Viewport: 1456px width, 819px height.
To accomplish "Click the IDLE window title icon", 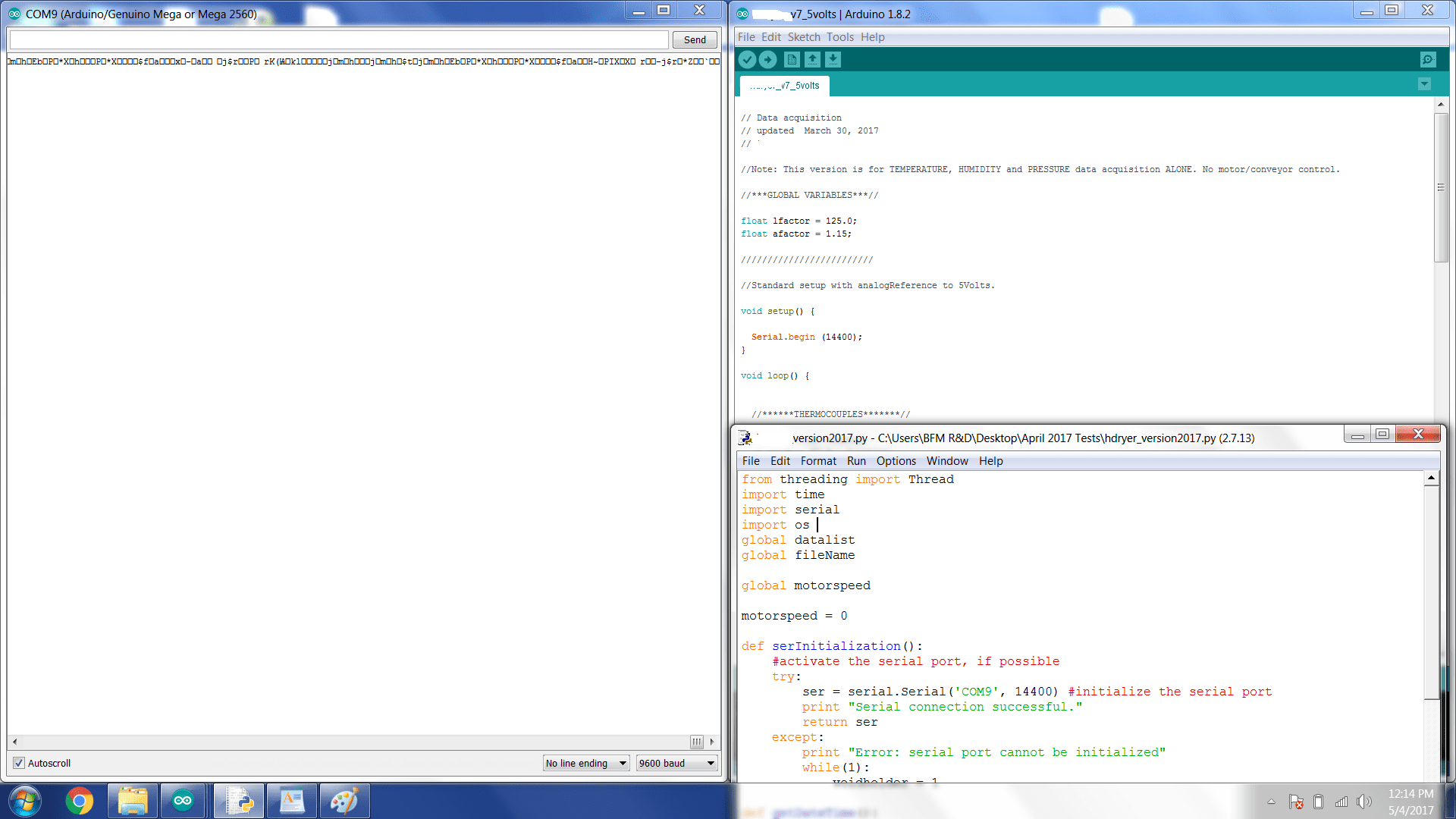I will click(745, 438).
